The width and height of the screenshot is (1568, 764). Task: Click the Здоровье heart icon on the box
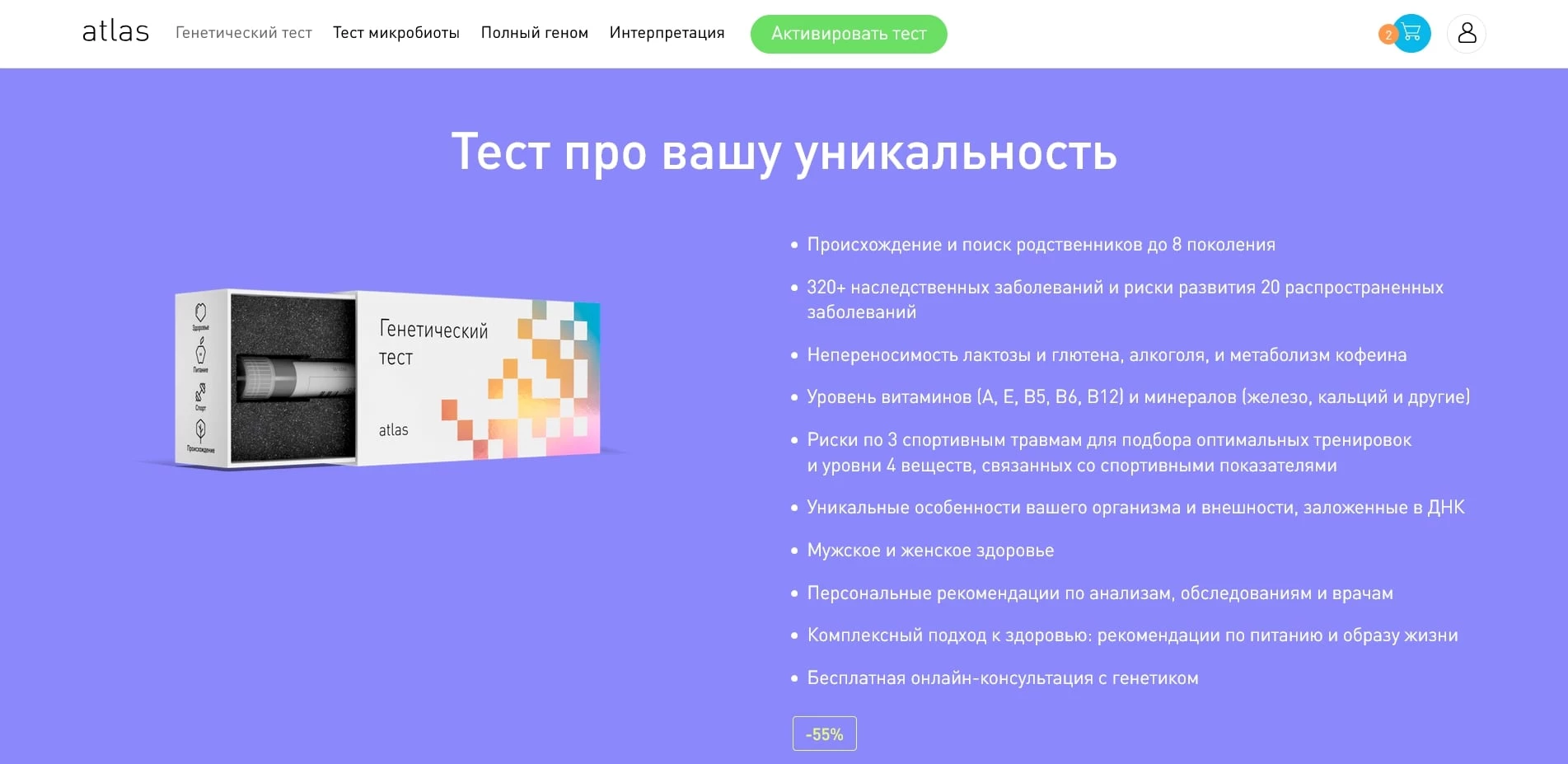click(200, 312)
